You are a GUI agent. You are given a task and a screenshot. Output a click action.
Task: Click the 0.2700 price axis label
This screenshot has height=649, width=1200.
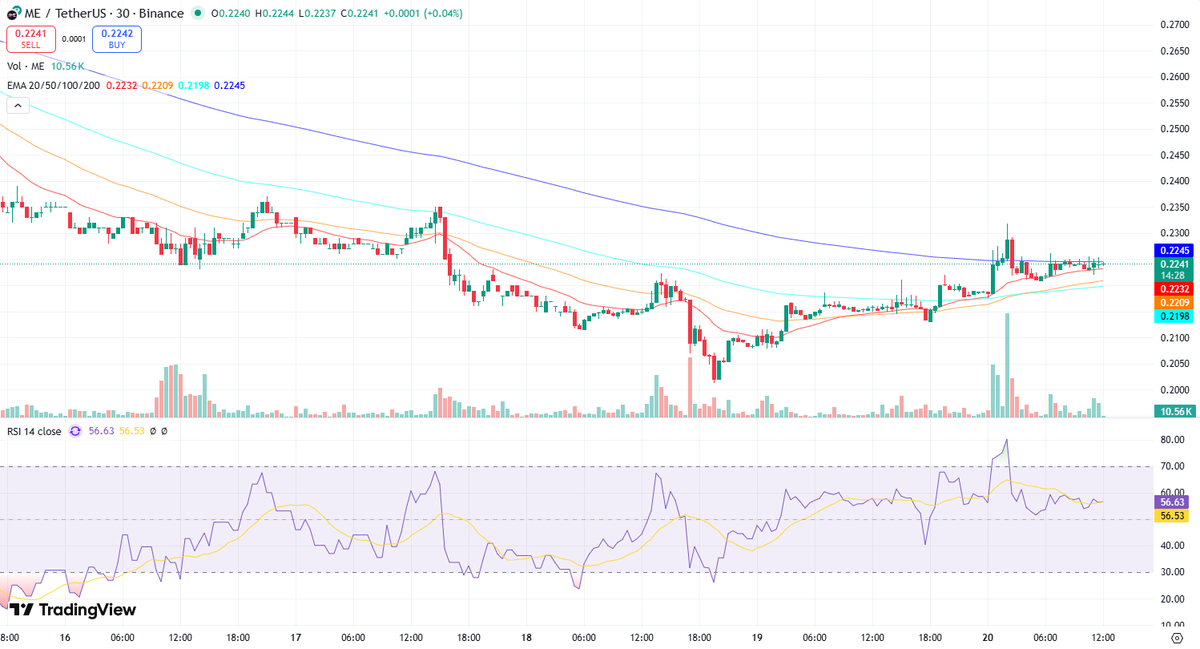click(1174, 24)
